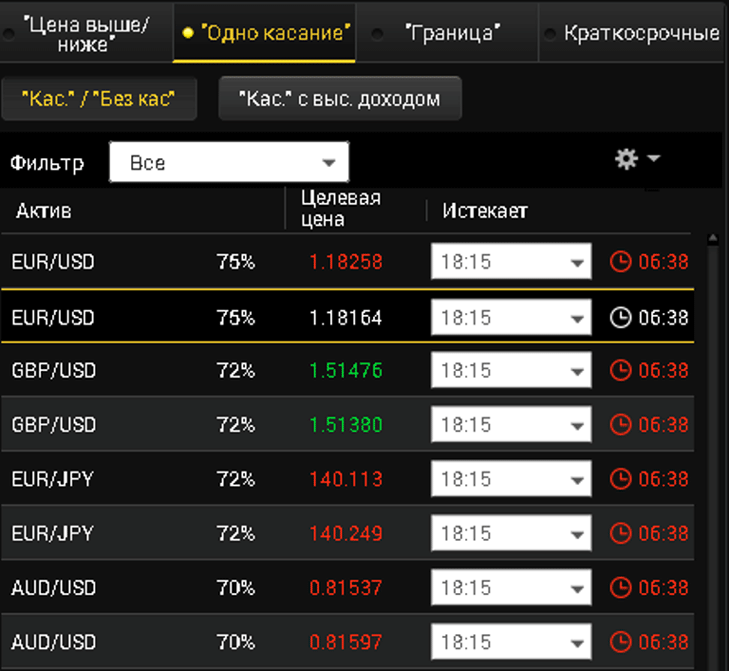The width and height of the screenshot is (729, 671).
Task: Click the clock icon for EUR/JPY 140.113
Action: [621, 479]
